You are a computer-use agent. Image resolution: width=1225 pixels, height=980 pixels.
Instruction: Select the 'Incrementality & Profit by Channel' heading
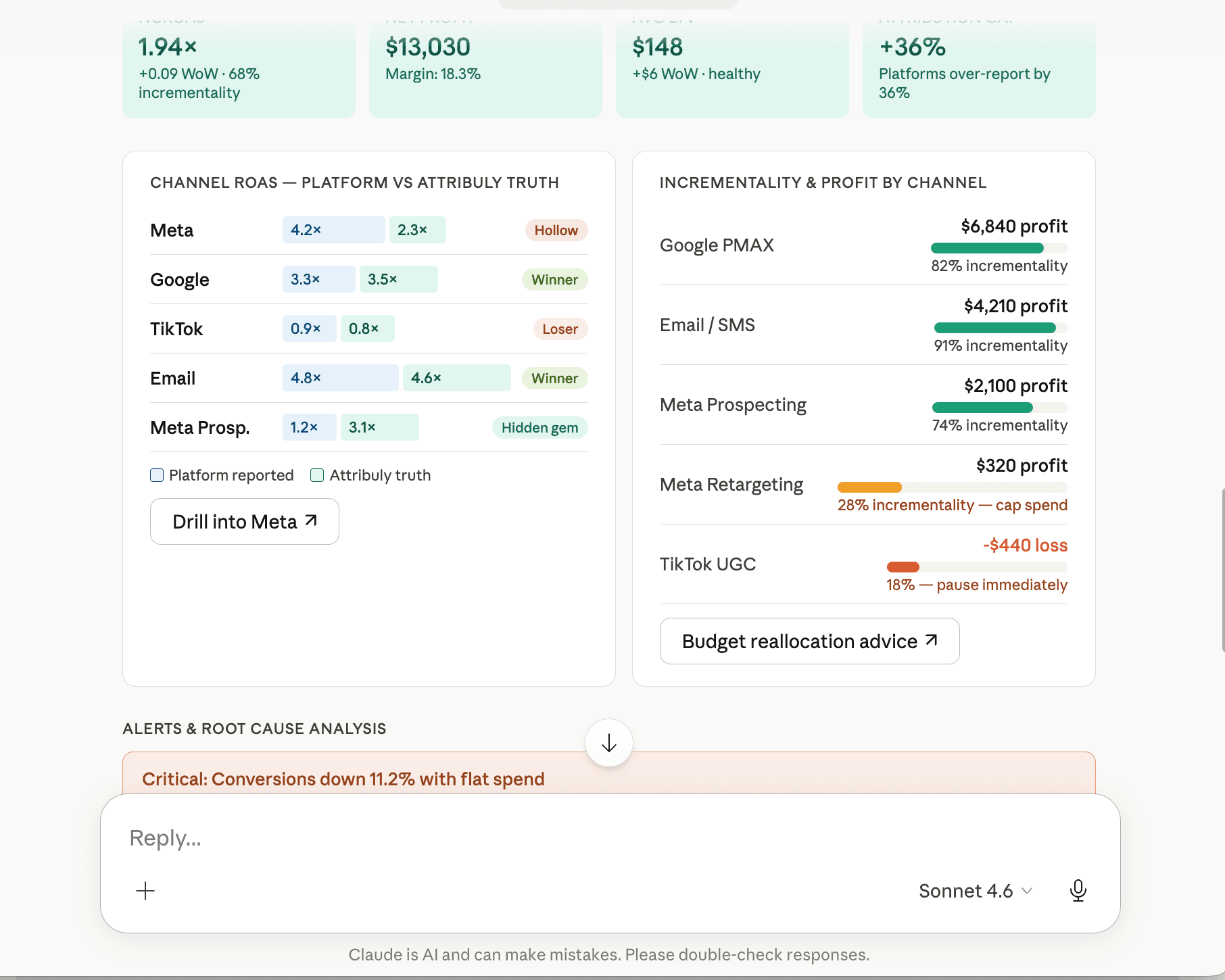point(823,182)
